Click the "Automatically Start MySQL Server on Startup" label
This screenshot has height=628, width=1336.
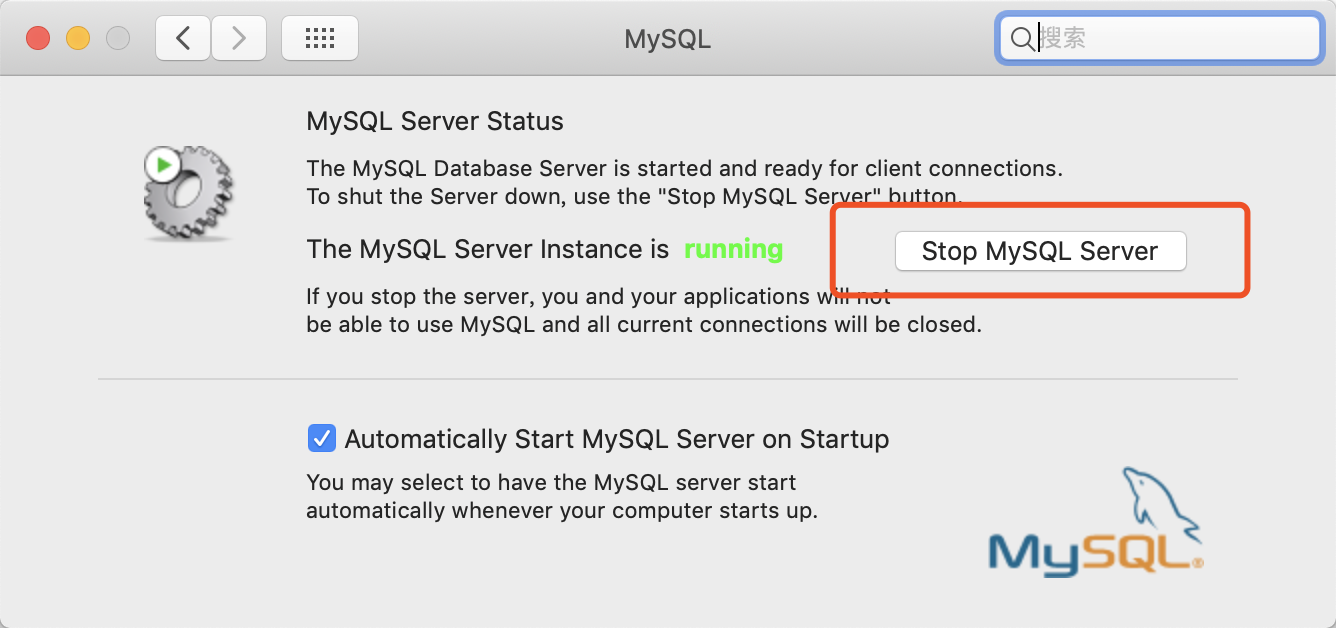pos(617,439)
